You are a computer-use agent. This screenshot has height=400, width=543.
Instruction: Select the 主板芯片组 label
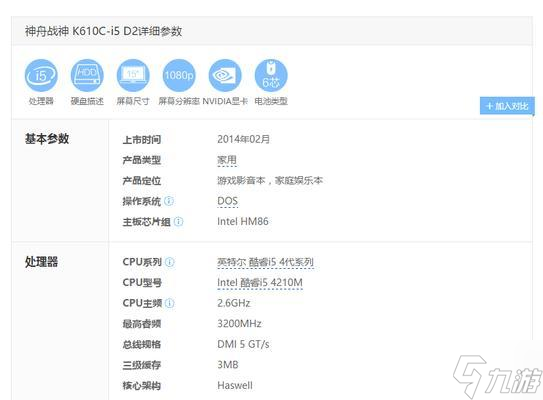(146, 222)
